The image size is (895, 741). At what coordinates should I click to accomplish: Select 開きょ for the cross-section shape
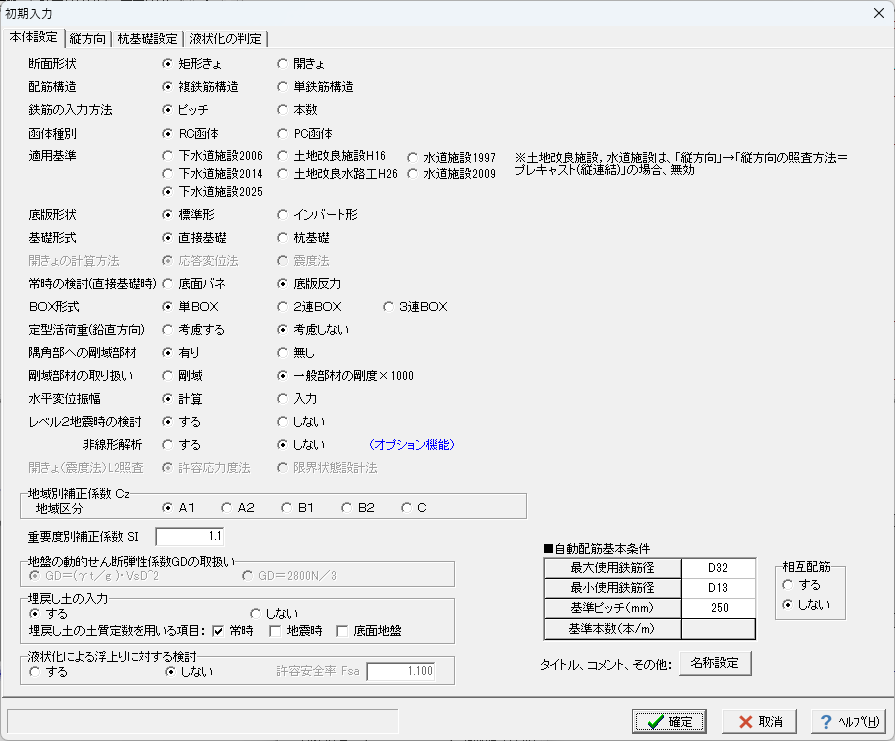click(x=284, y=63)
